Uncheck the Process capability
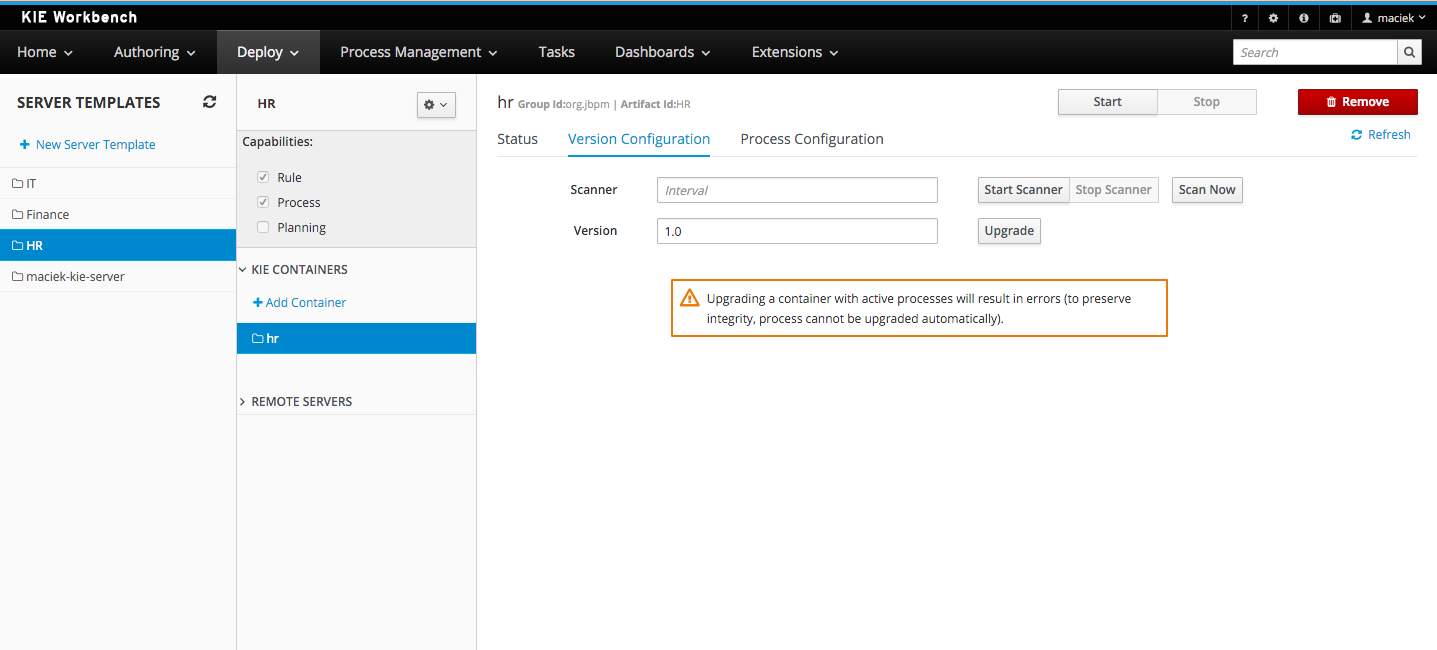This screenshot has height=650, width=1437. pos(264,202)
